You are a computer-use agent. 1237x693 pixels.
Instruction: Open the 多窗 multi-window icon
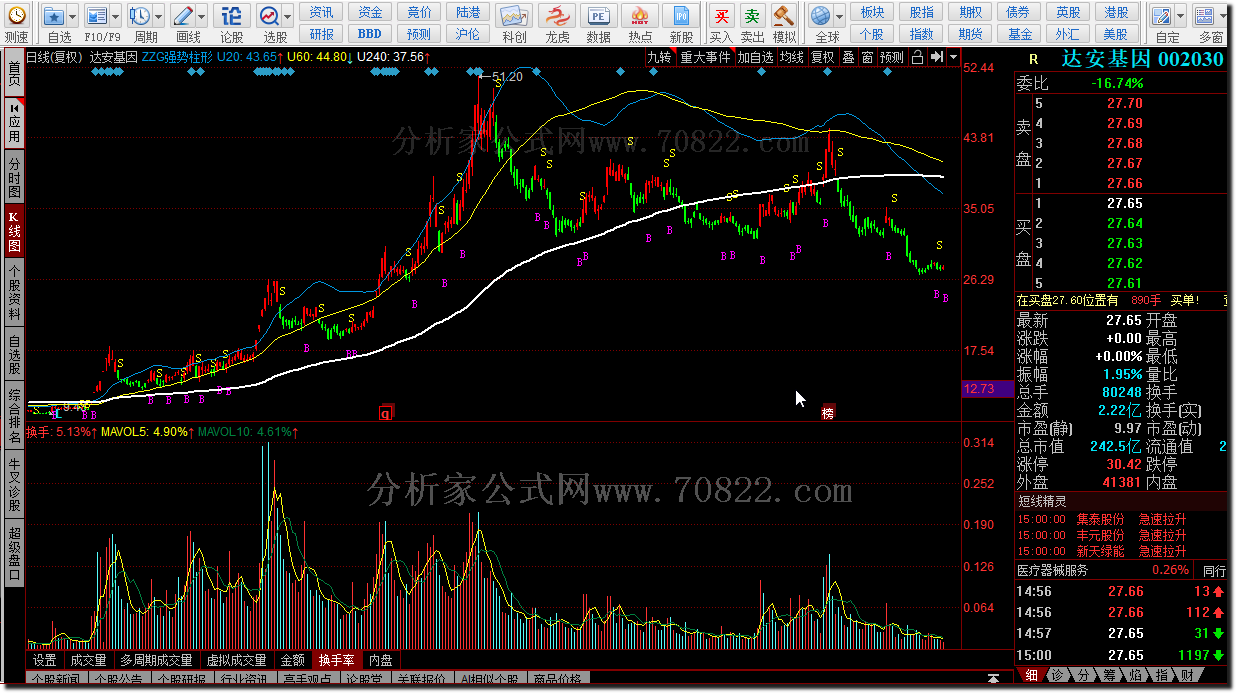1205,16
